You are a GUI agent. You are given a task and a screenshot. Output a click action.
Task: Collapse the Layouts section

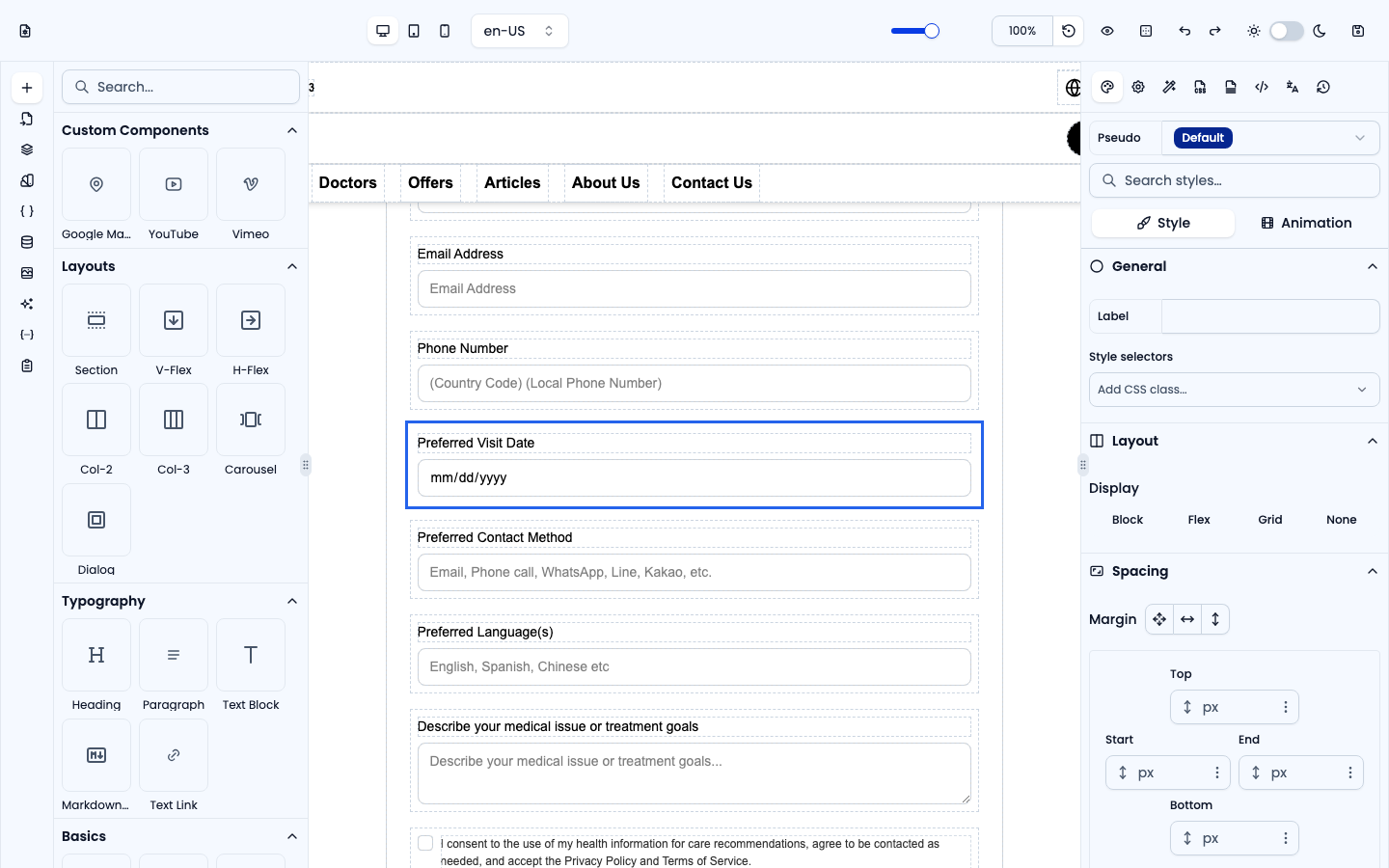click(x=292, y=266)
